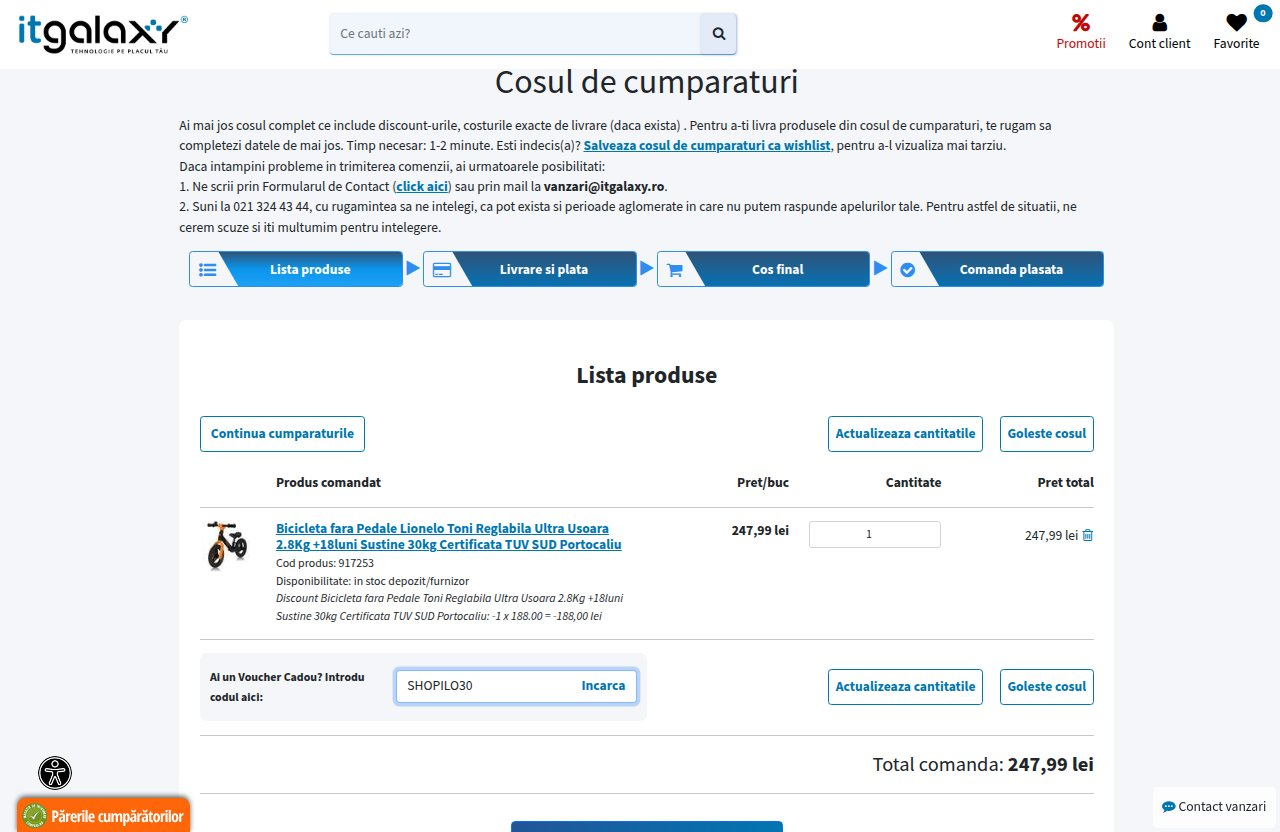Viewport: 1280px width, 832px height.
Task: Click the Livrare si plata card icon
Action: (442, 269)
